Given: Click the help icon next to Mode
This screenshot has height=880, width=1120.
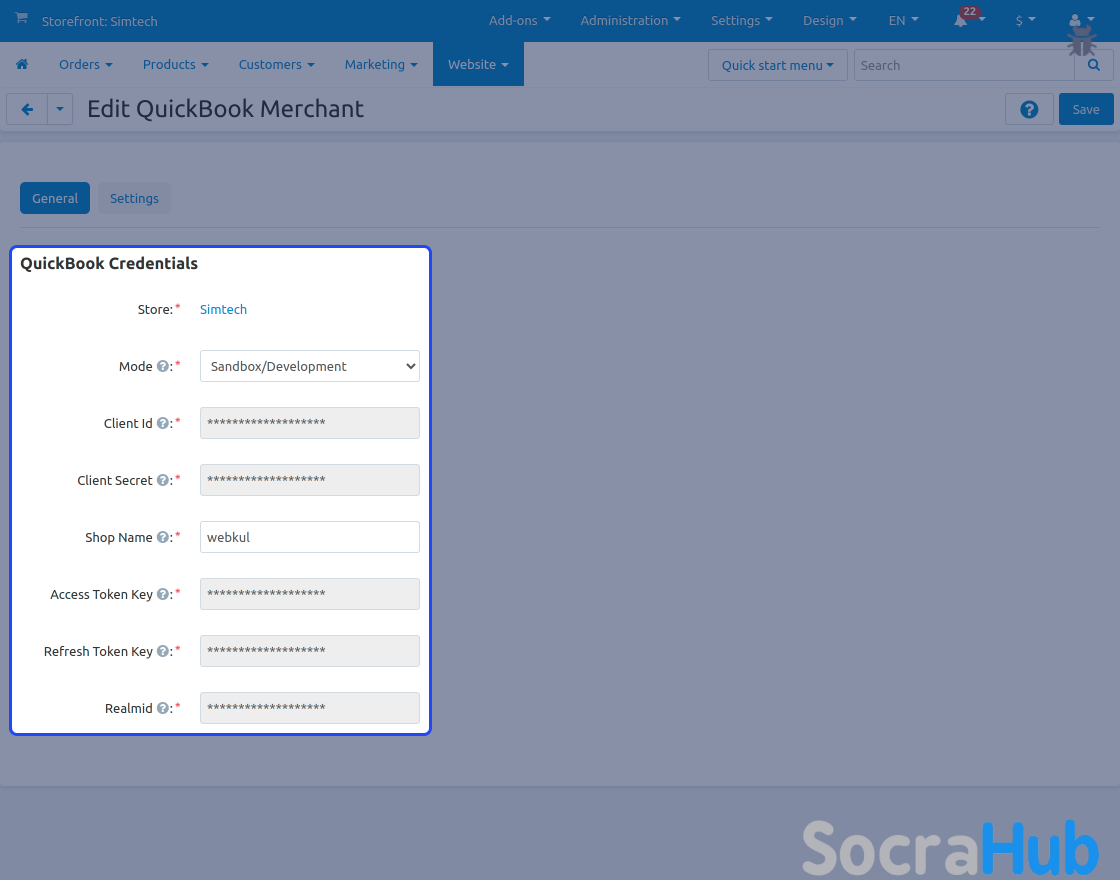Looking at the screenshot, I should 162,367.
